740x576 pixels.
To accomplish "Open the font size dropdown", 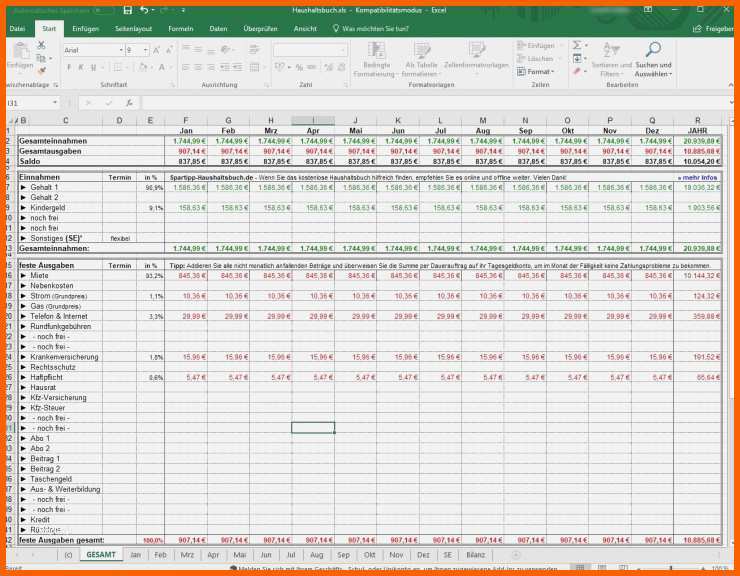I will (146, 50).
